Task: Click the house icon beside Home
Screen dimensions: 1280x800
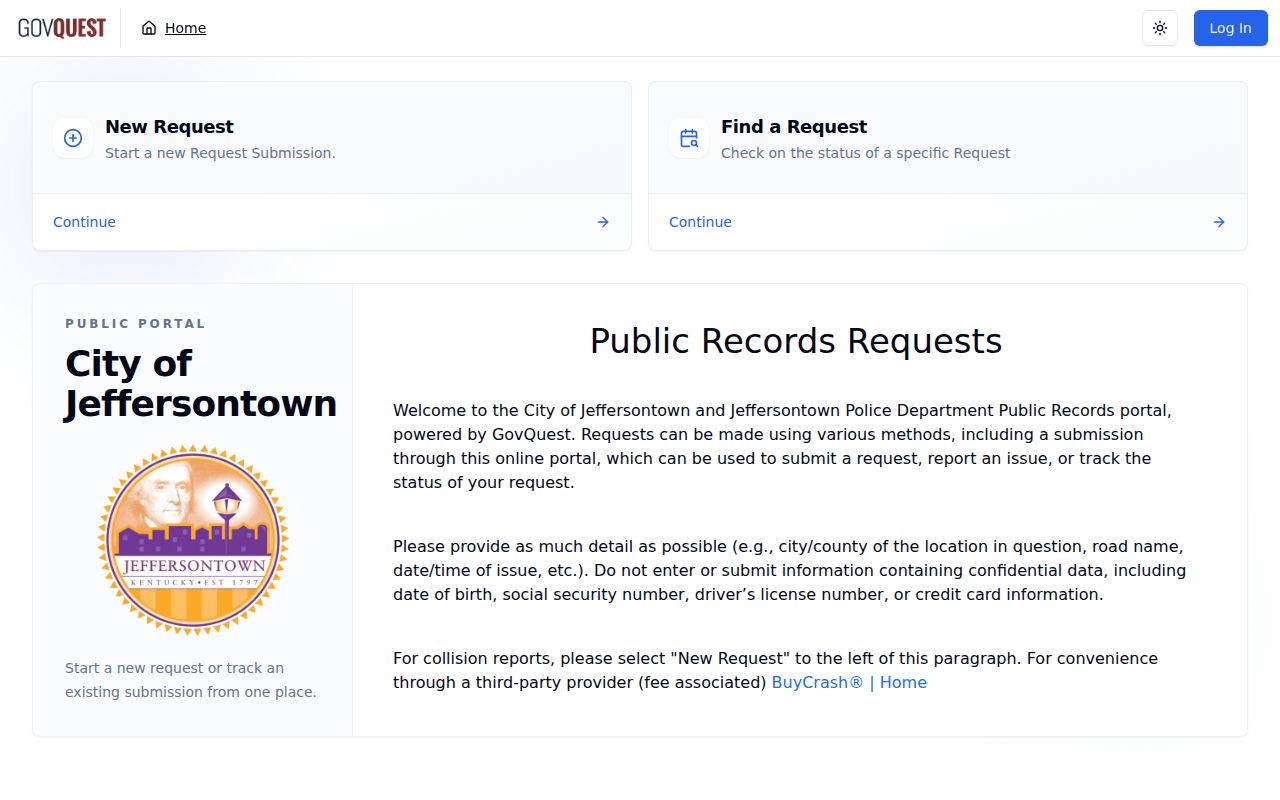Action: (149, 28)
